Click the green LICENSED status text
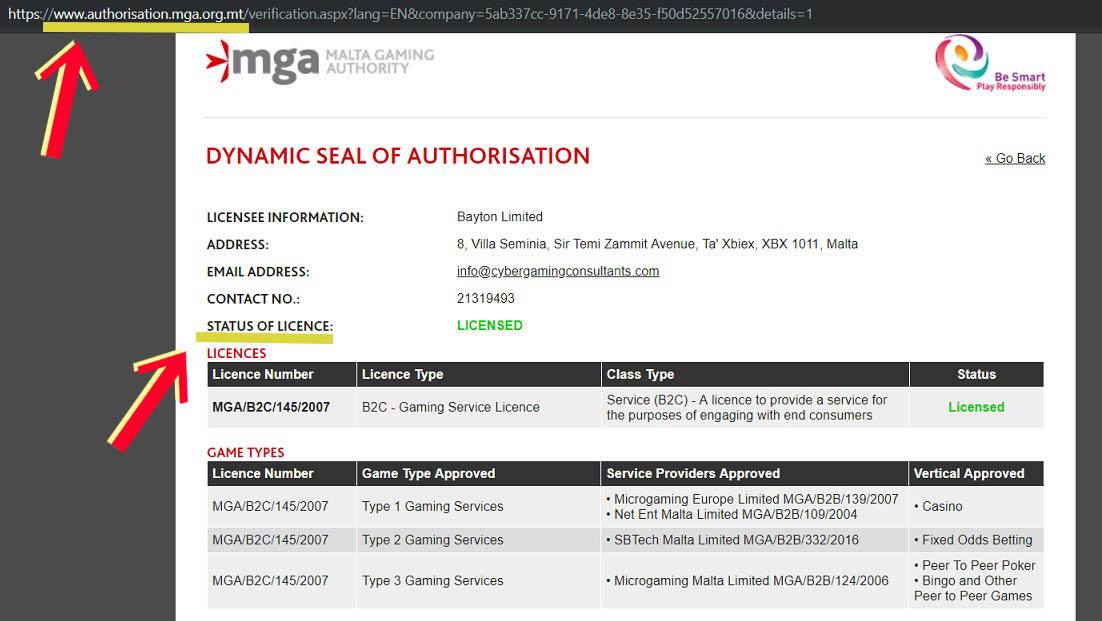The image size is (1102, 621). [490, 325]
